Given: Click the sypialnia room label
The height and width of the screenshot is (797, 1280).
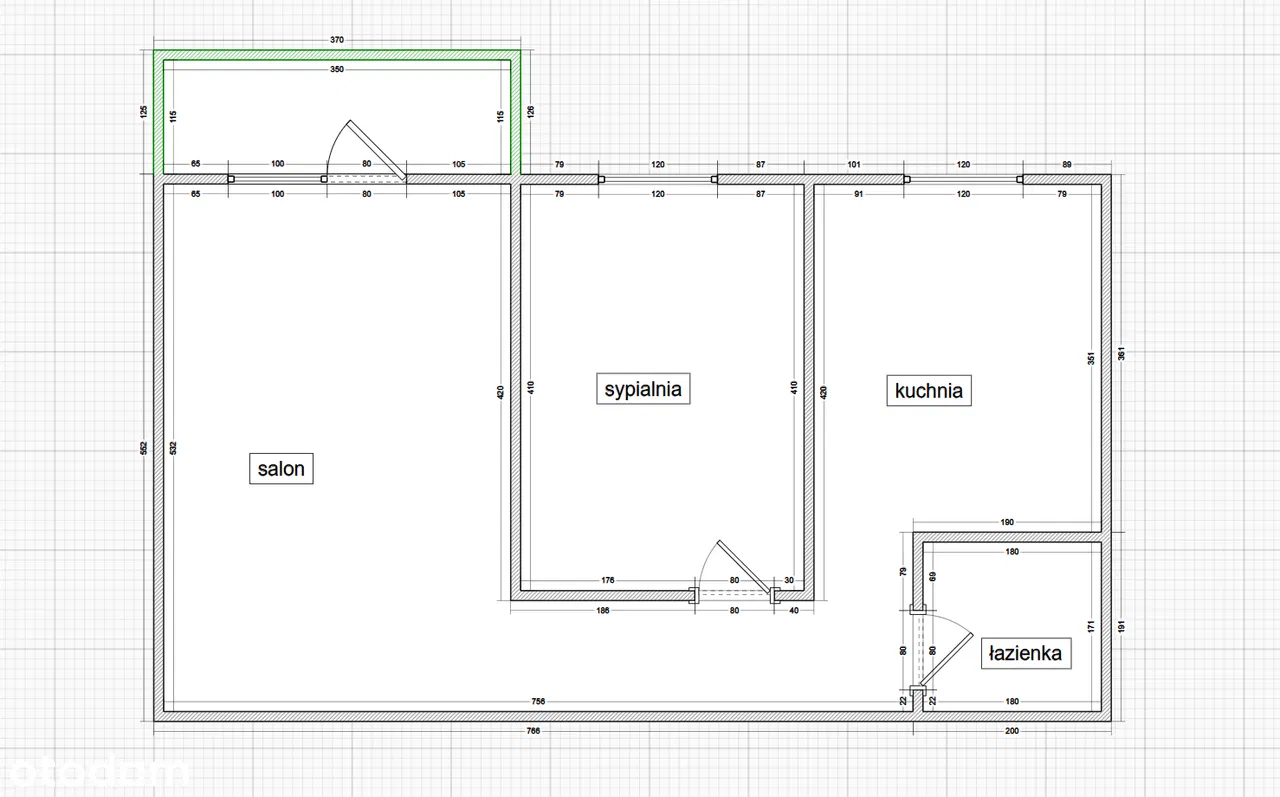Looking at the screenshot, I should 644,388.
